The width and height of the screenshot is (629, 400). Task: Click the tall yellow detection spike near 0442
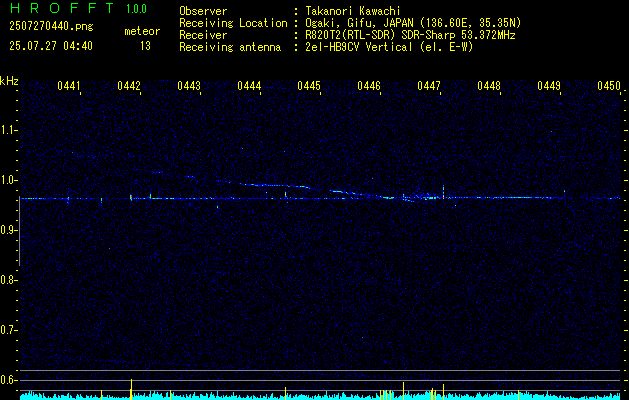click(x=131, y=389)
